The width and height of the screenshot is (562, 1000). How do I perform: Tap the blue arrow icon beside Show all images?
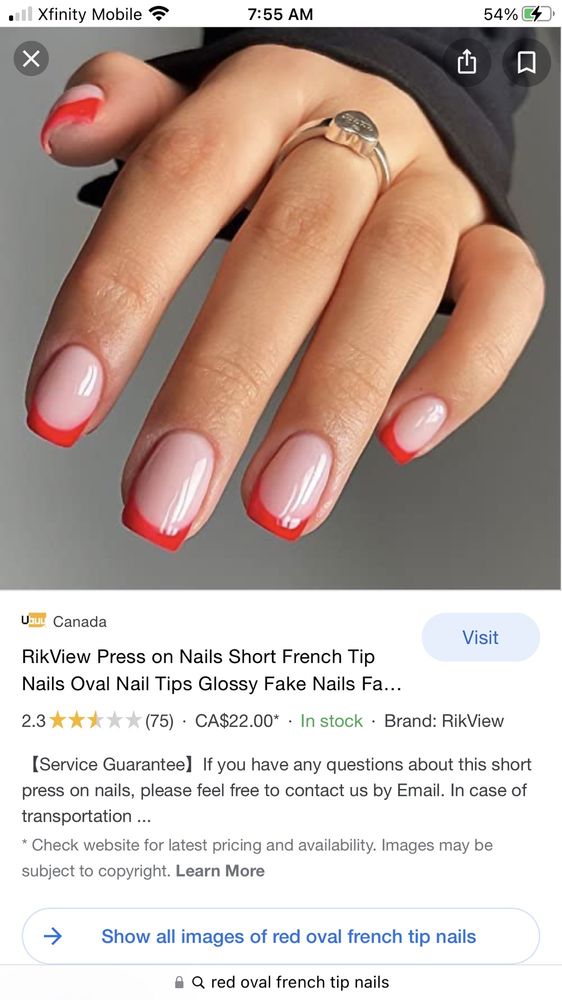pos(53,936)
